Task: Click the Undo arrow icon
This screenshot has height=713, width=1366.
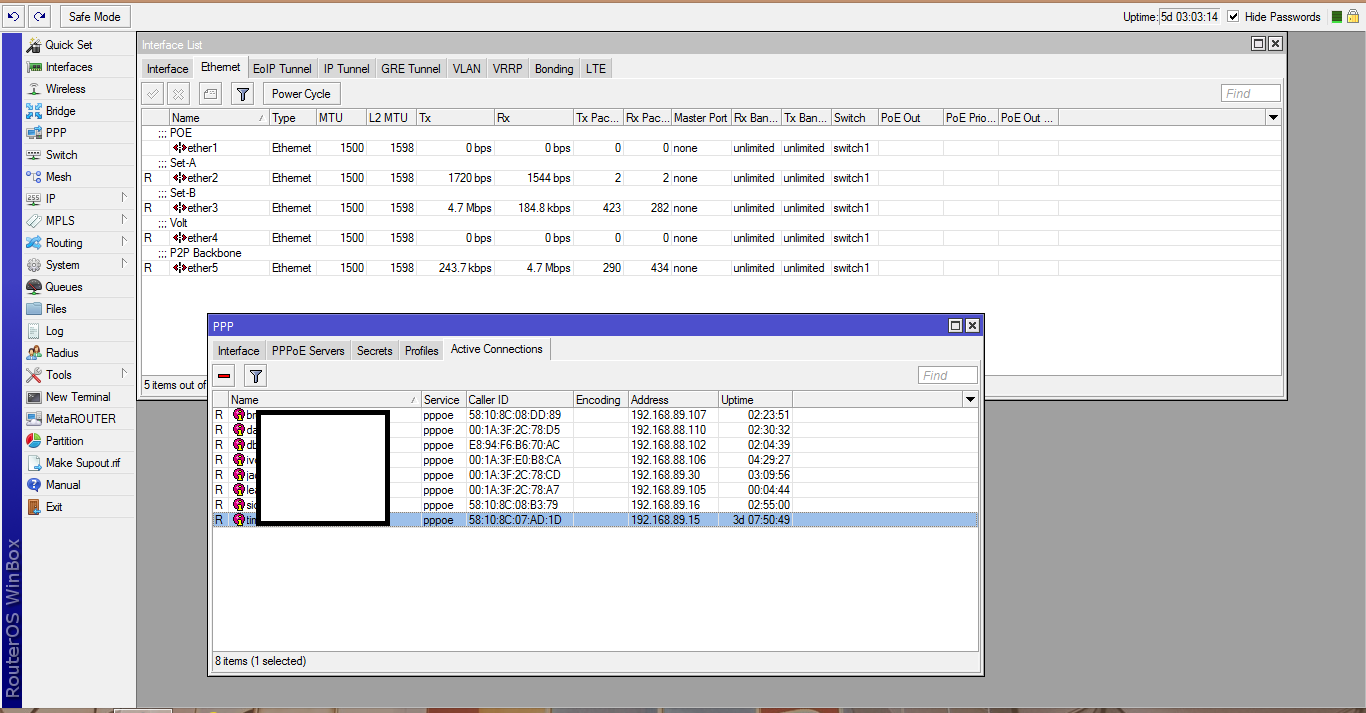Action: pyautogui.click(x=14, y=16)
